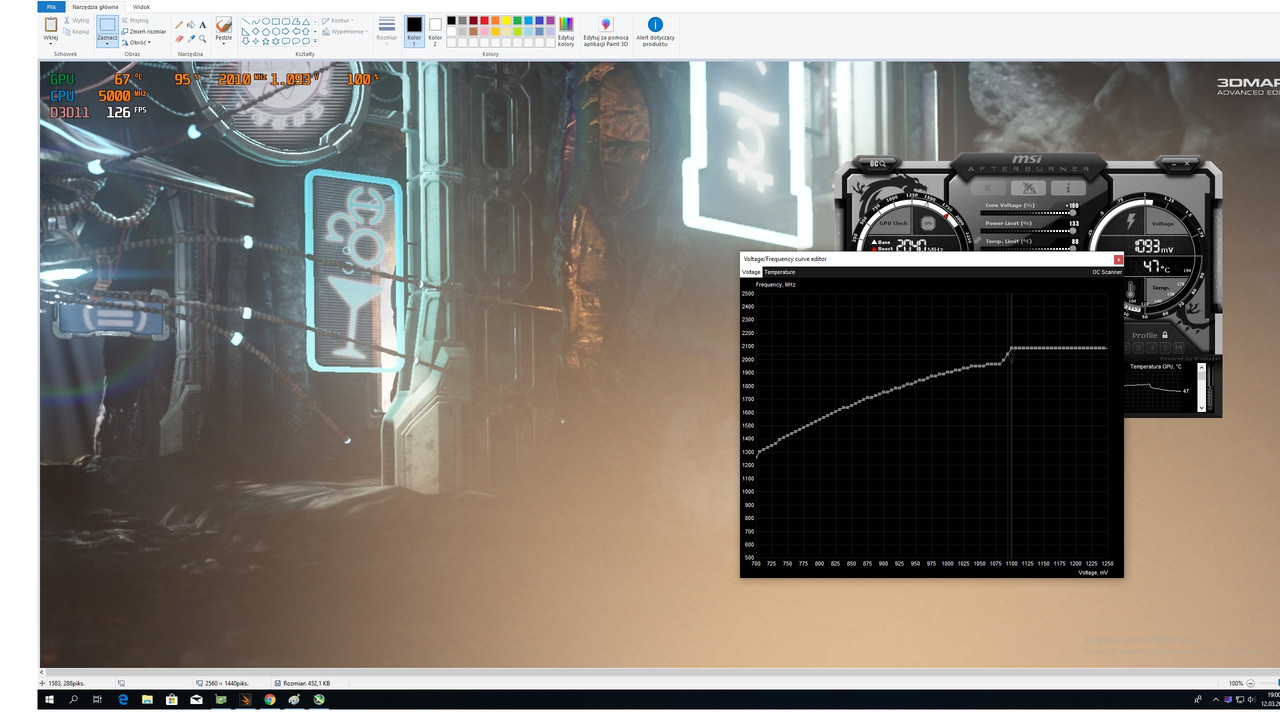Open Microsoft Store from the taskbar
Image resolution: width=1280 pixels, height=720 pixels.
pos(172,700)
